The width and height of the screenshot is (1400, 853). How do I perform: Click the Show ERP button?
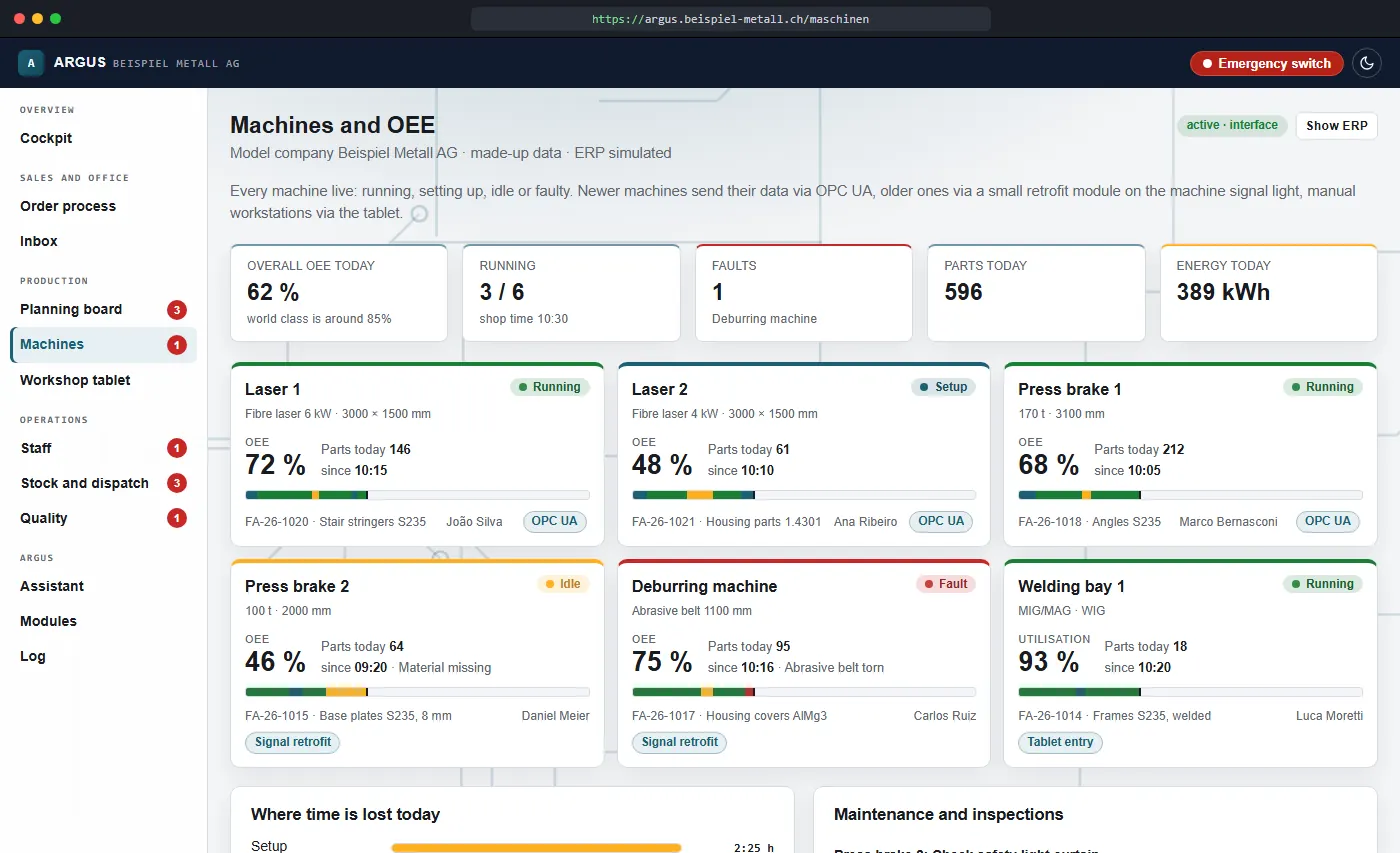[x=1336, y=126]
